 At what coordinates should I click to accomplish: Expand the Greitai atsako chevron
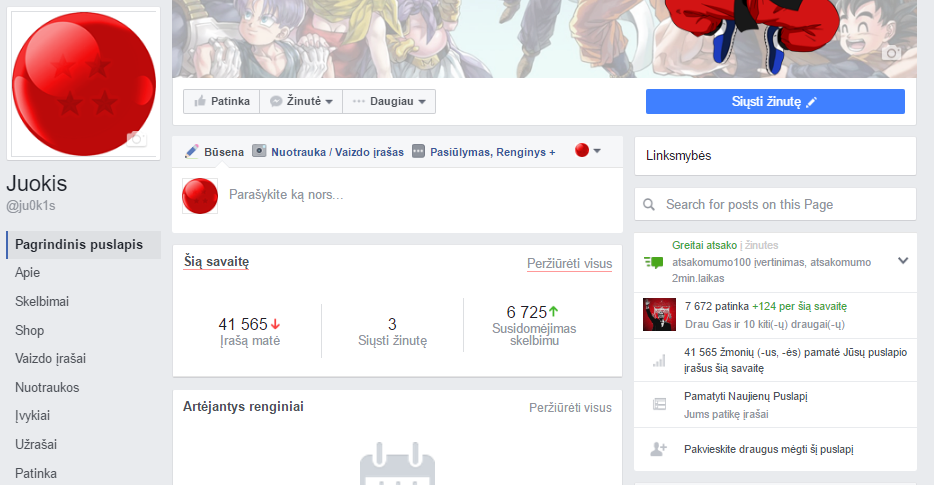(903, 260)
